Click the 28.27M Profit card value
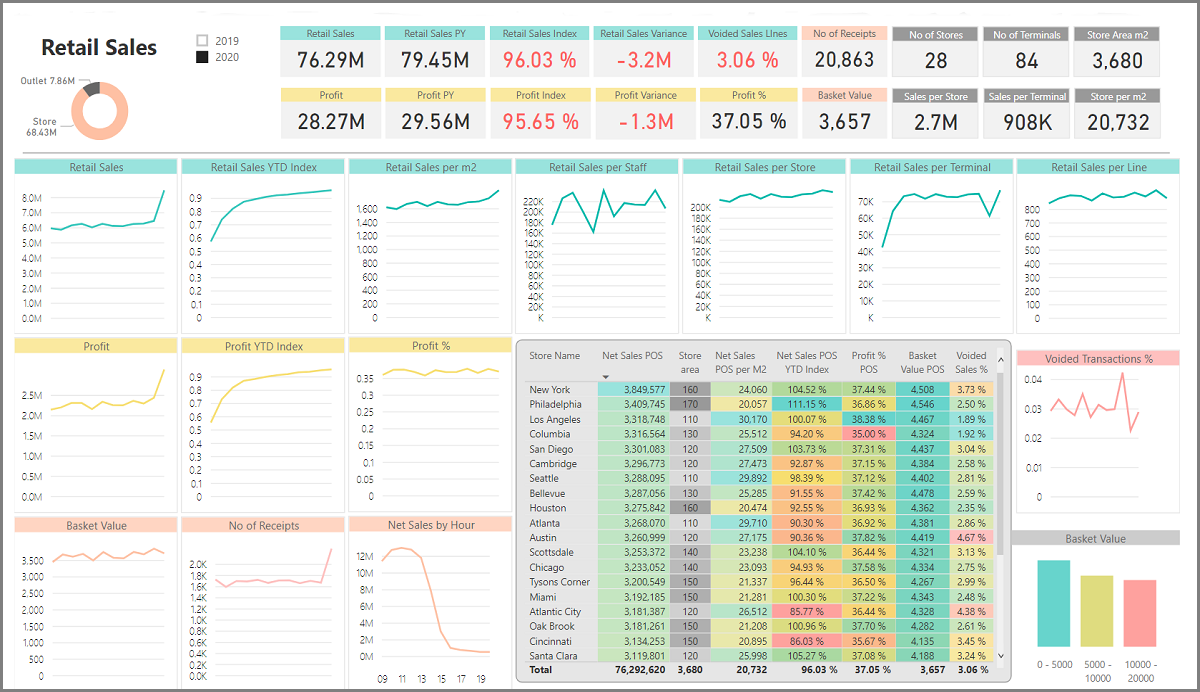Viewport: 1200px width, 692px height. tap(330, 122)
